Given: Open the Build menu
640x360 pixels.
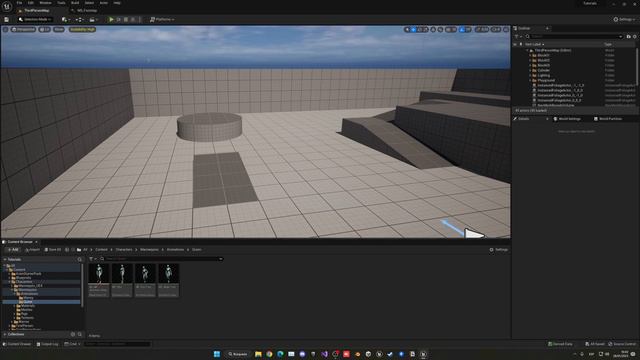Looking at the screenshot, I should [x=75, y=3].
